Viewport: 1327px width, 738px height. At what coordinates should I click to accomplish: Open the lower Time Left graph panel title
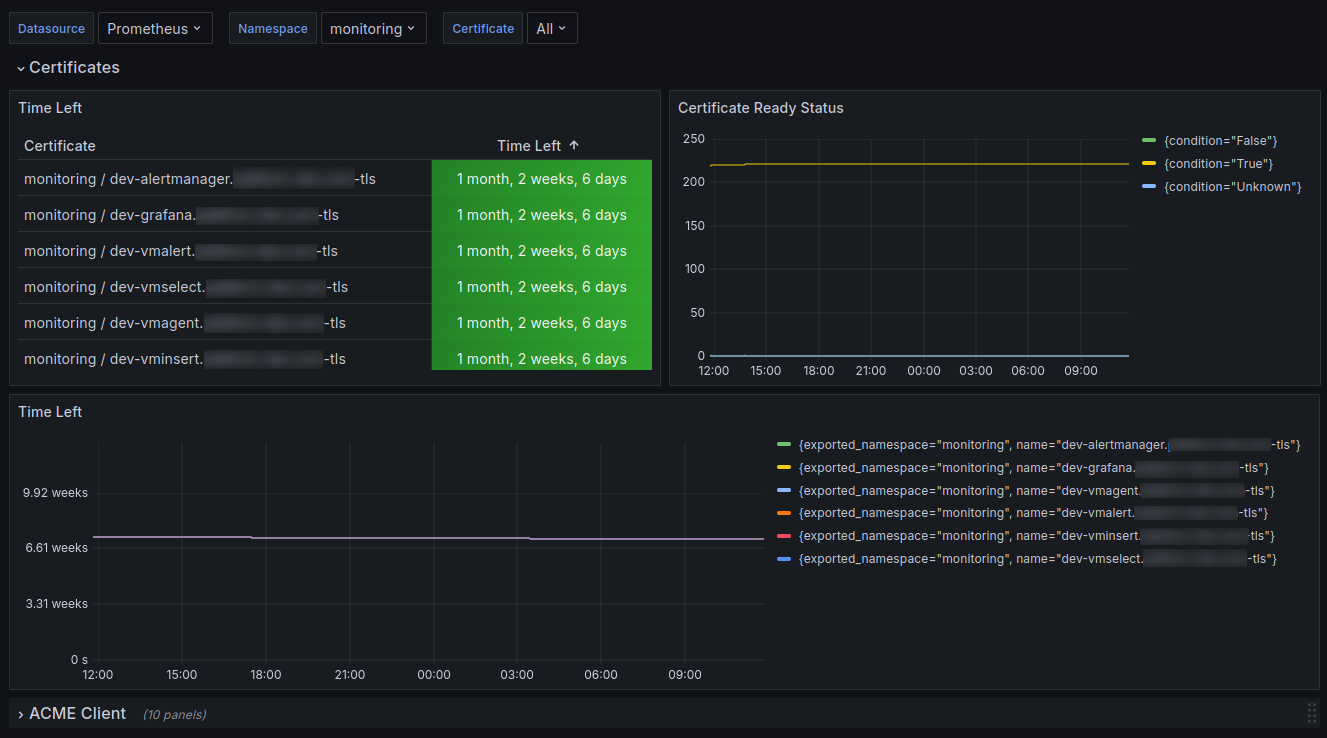(50, 412)
